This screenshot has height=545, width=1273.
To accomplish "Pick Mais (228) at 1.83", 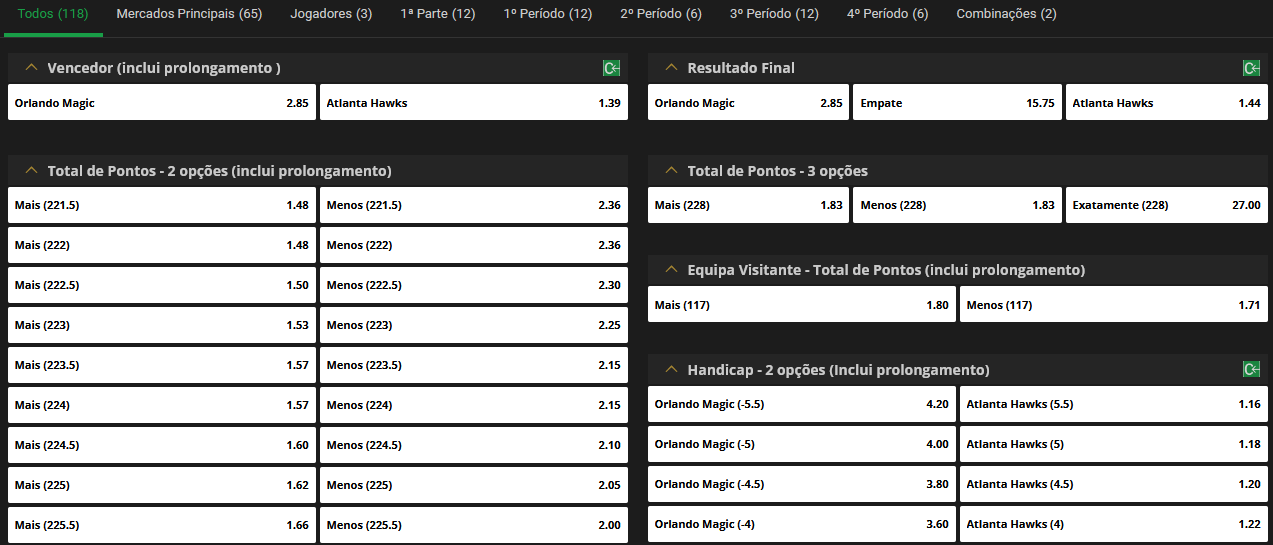I will (x=748, y=205).
